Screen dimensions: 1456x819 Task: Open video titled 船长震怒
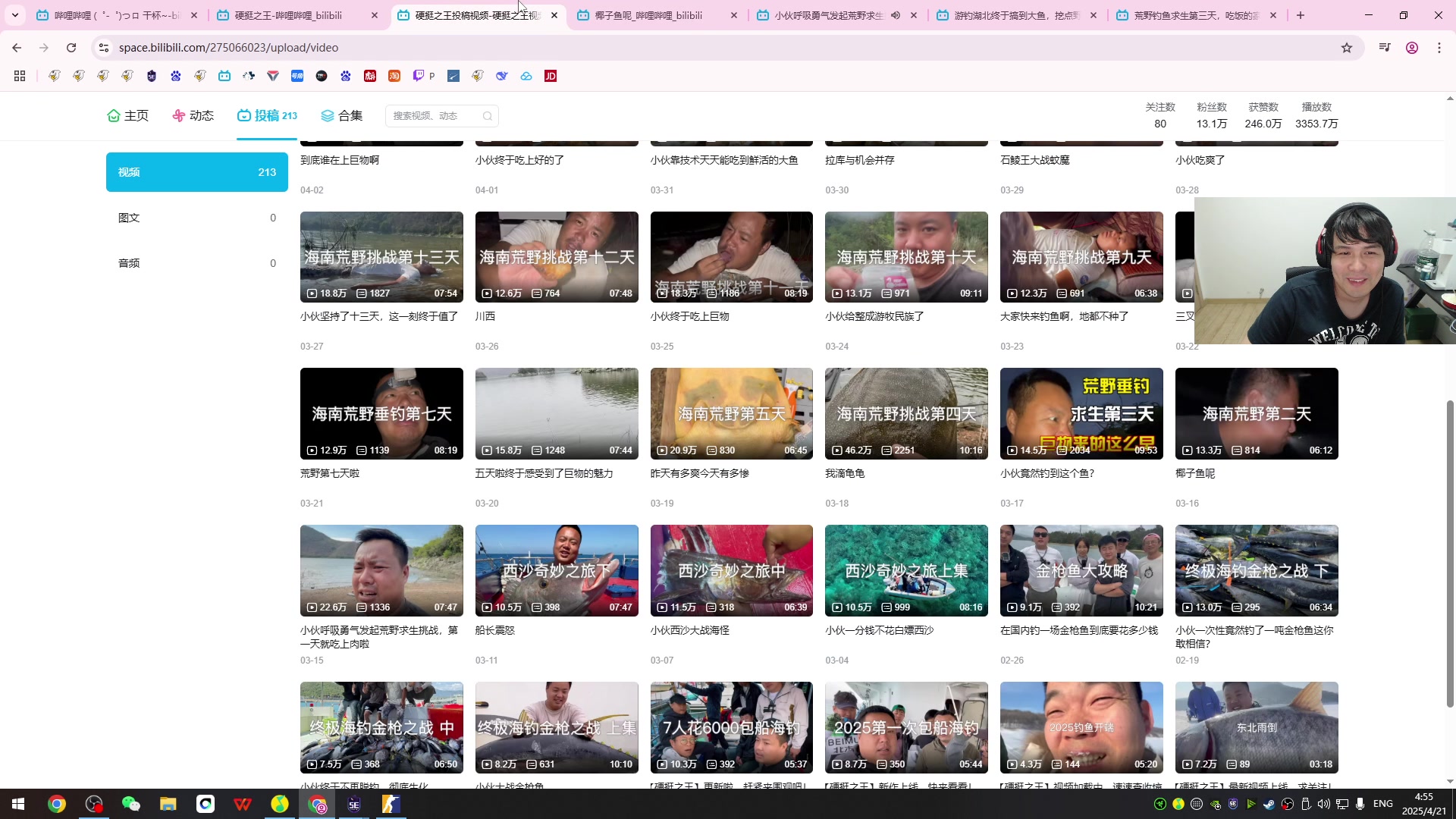[x=494, y=630]
